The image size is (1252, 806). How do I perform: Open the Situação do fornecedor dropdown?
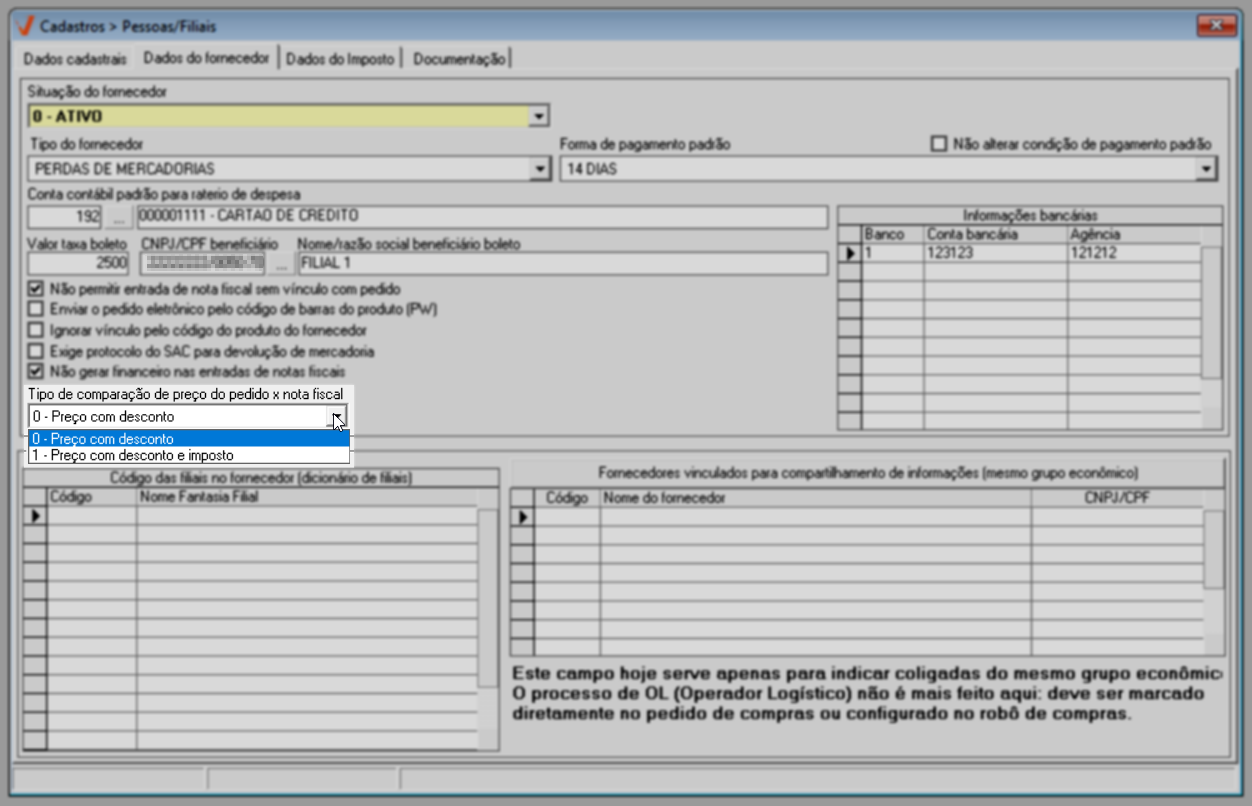pyautogui.click(x=539, y=117)
